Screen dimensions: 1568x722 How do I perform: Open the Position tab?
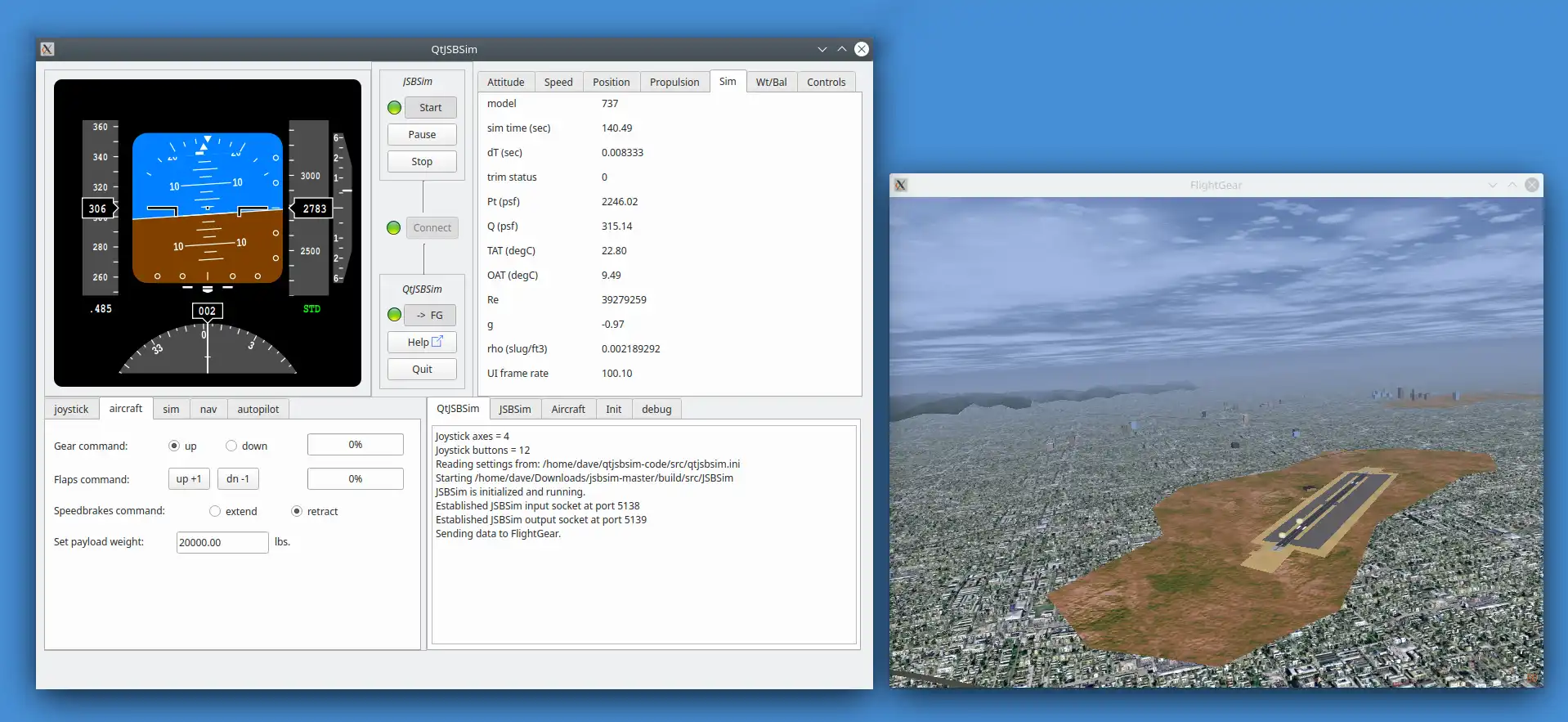tap(612, 82)
